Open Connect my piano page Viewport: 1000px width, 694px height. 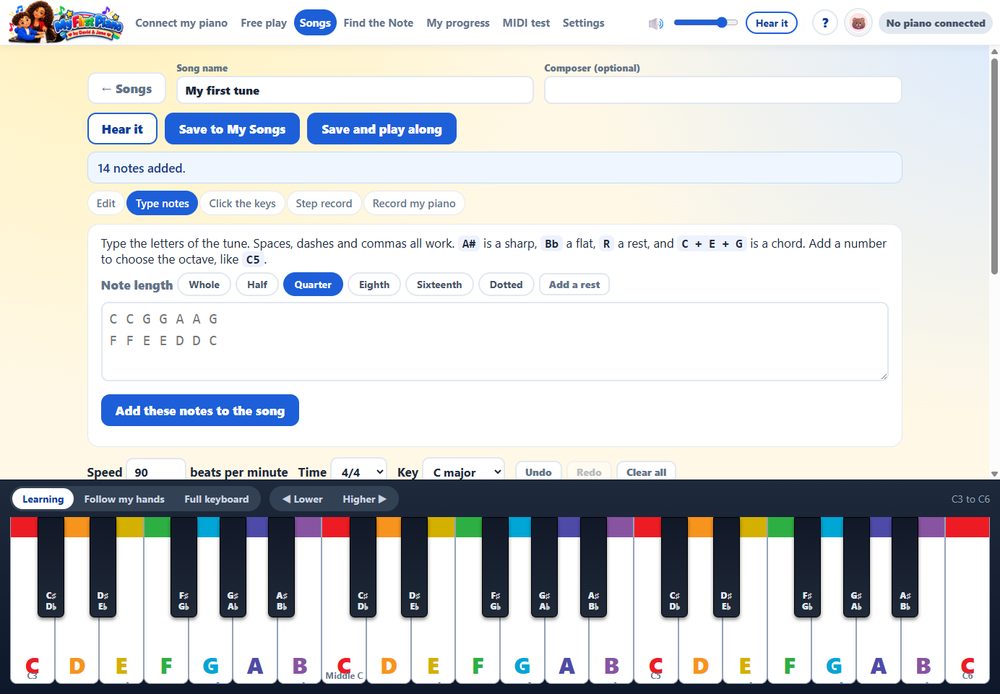pyautogui.click(x=181, y=23)
